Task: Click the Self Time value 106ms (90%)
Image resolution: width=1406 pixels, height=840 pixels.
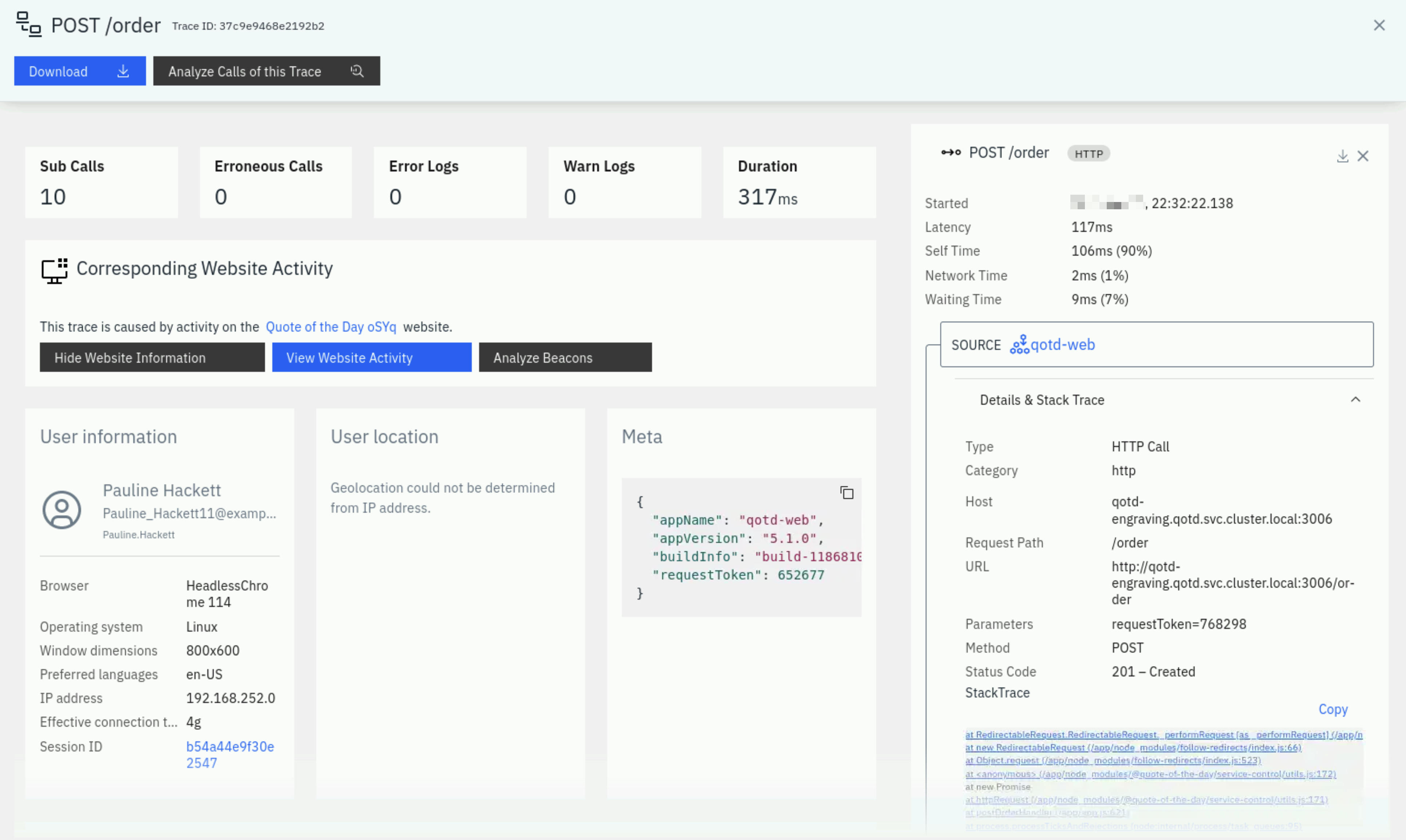Action: coord(1111,251)
